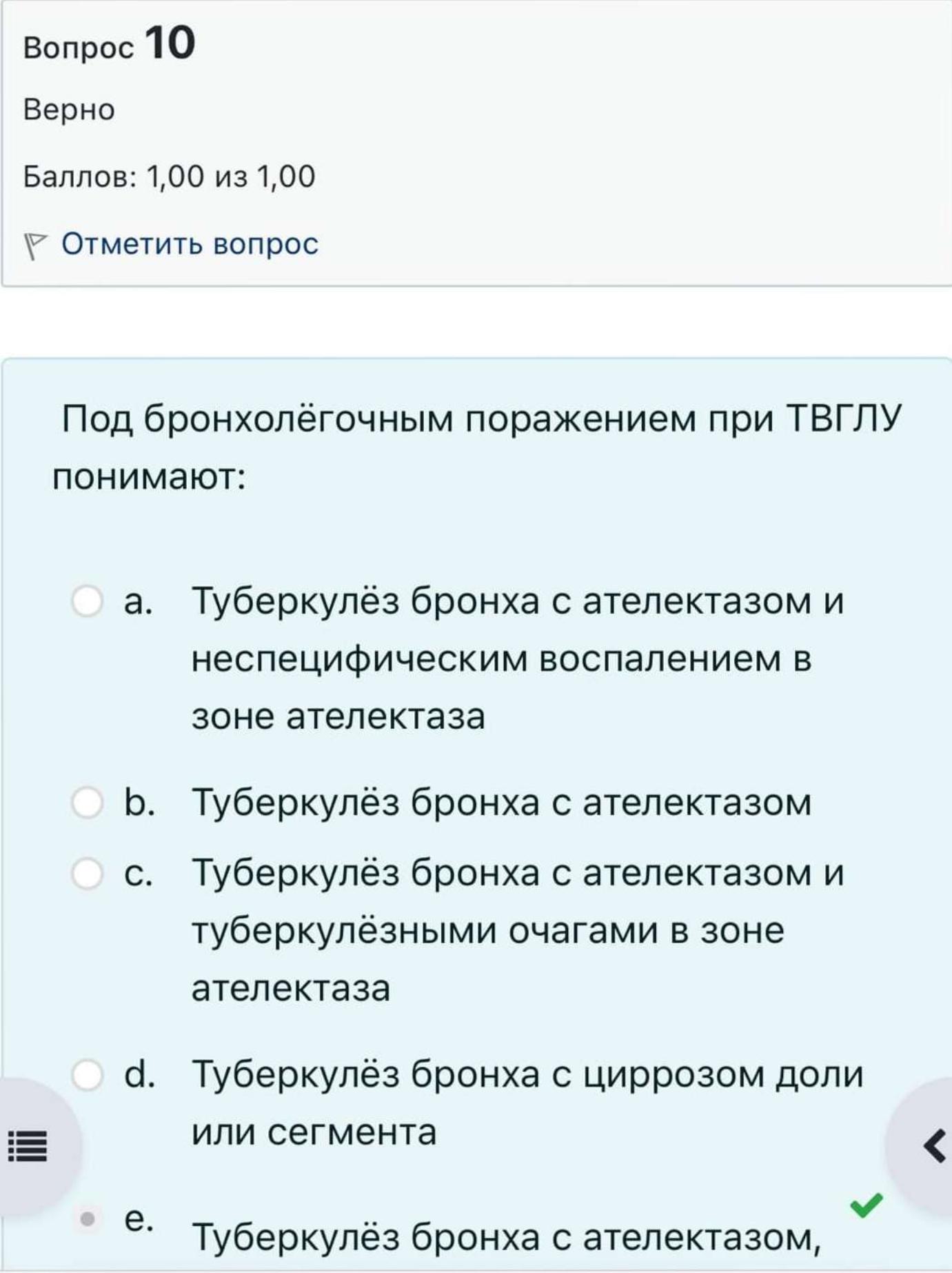Viewport: 952px width, 1273px height.
Task: Click the Верно status label
Action: (x=69, y=110)
